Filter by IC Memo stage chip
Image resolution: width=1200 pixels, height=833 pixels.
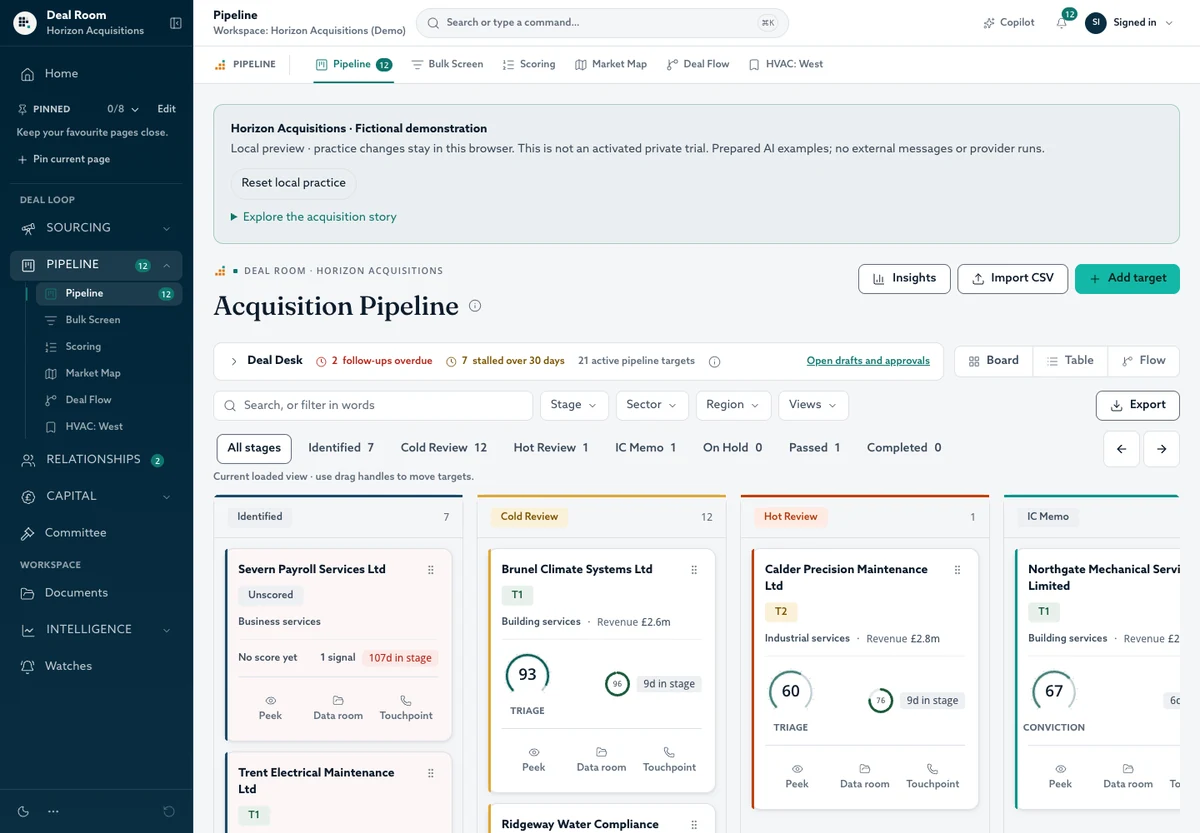pos(646,448)
